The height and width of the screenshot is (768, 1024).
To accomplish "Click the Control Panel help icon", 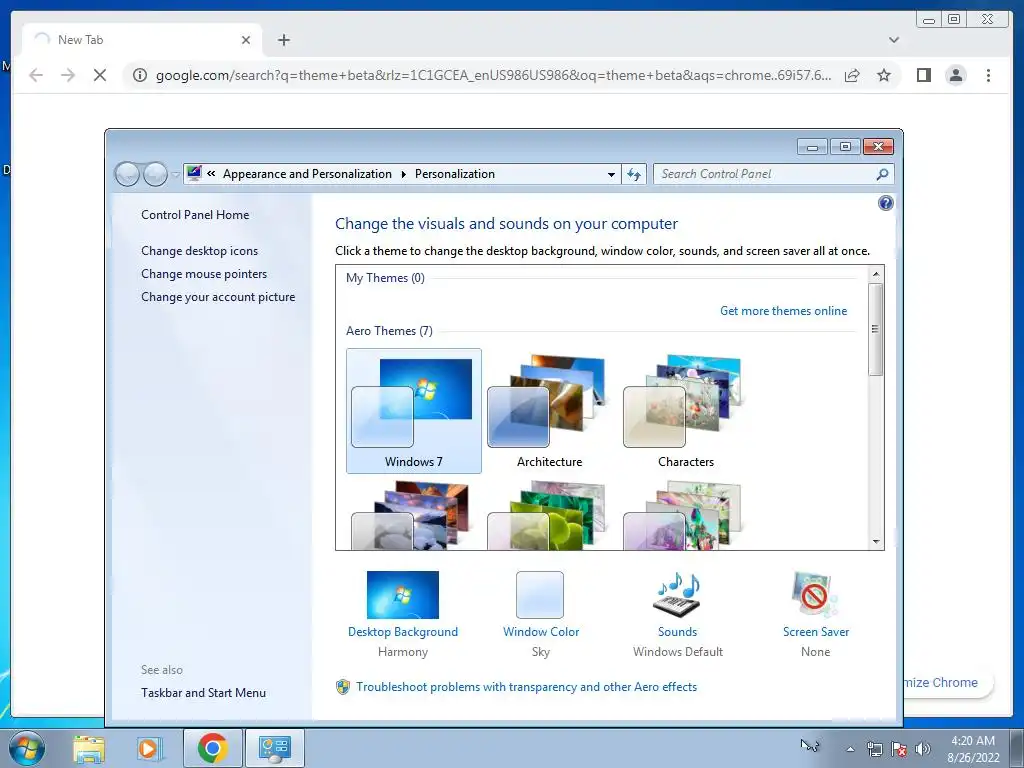I will pyautogui.click(x=885, y=203).
